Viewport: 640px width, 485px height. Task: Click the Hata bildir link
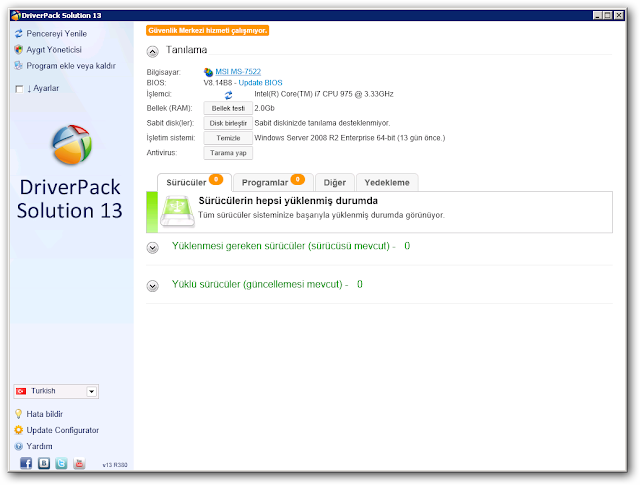[44, 414]
